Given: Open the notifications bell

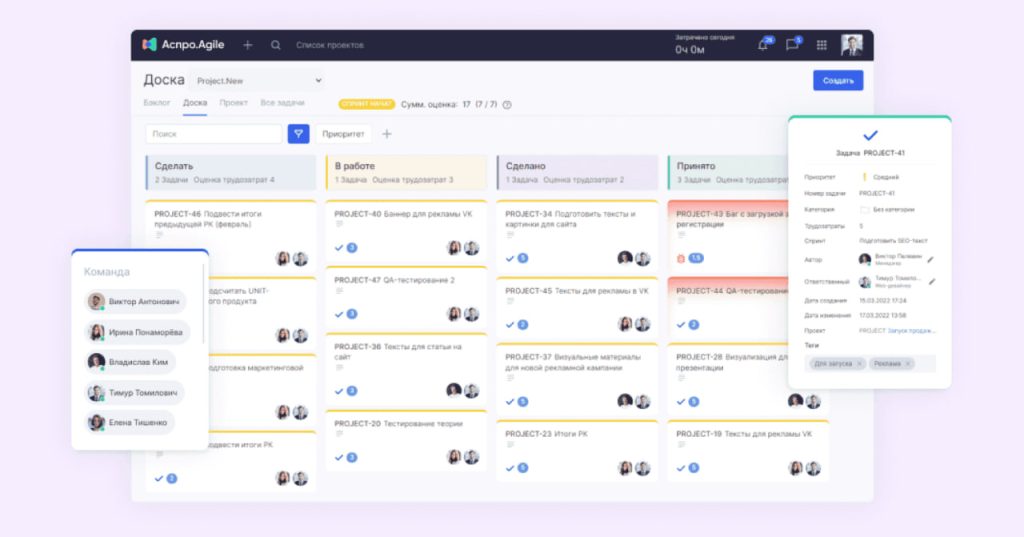Looking at the screenshot, I should click(763, 45).
